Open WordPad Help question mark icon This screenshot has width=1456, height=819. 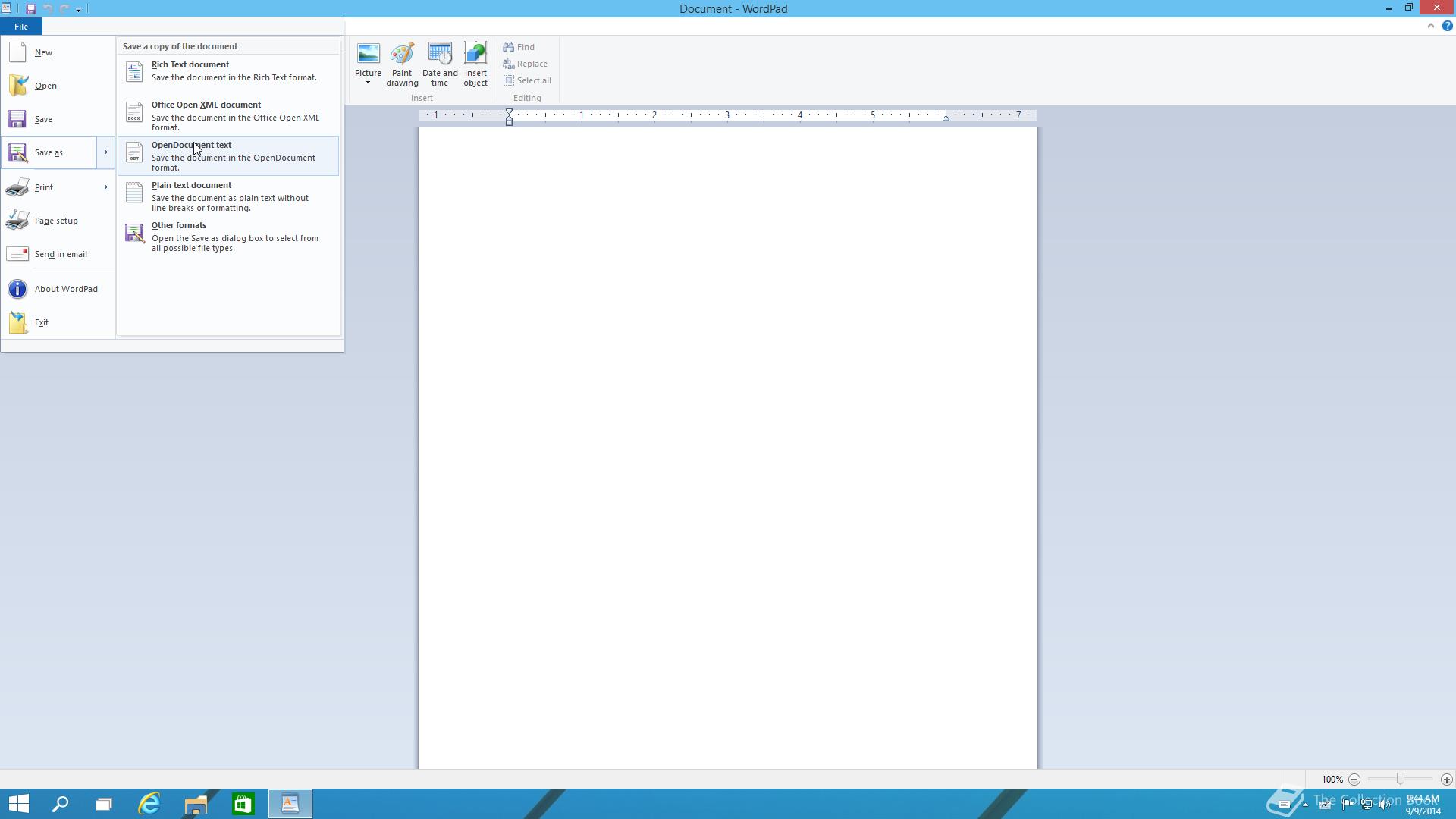(1447, 26)
